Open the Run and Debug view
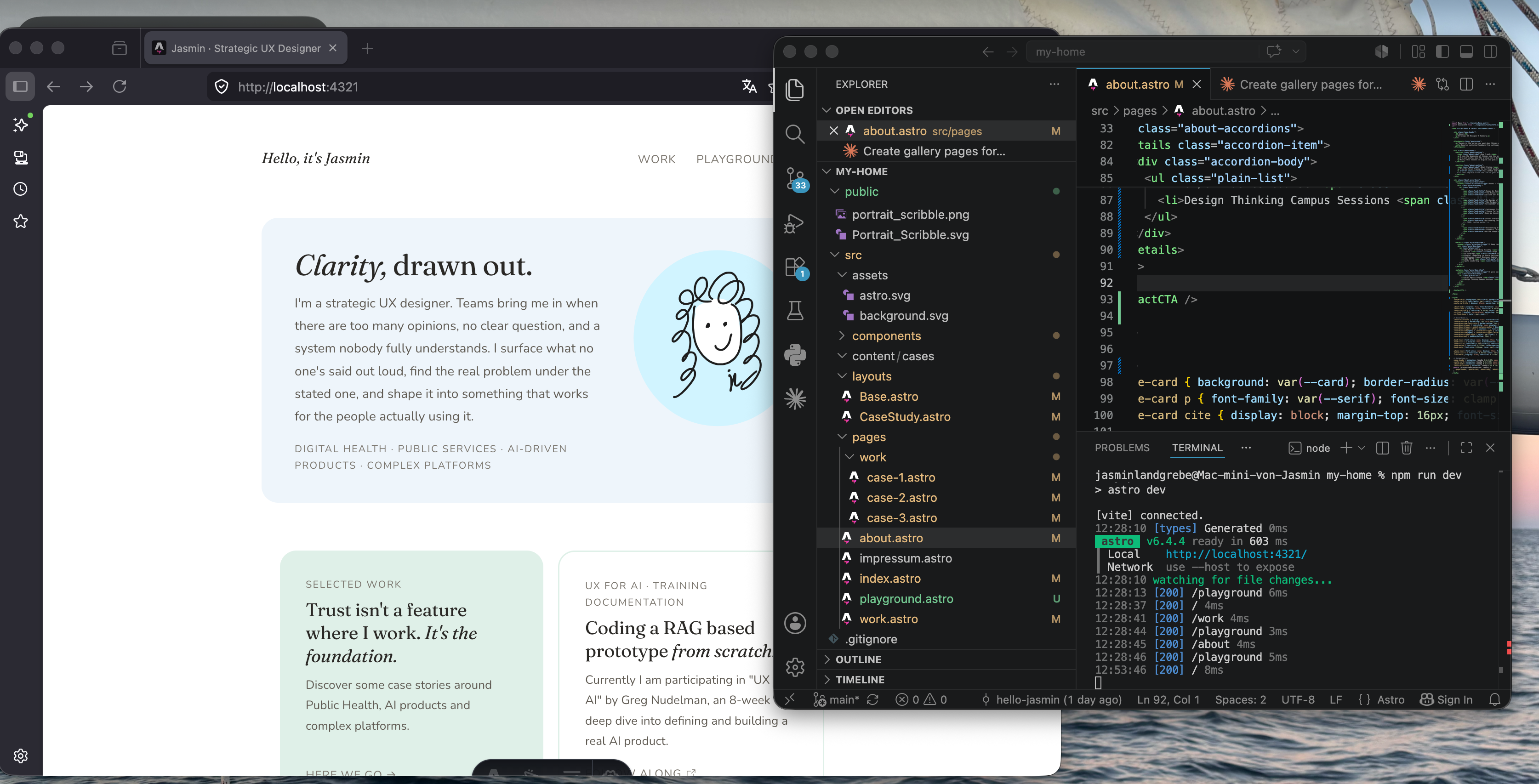 (x=795, y=223)
